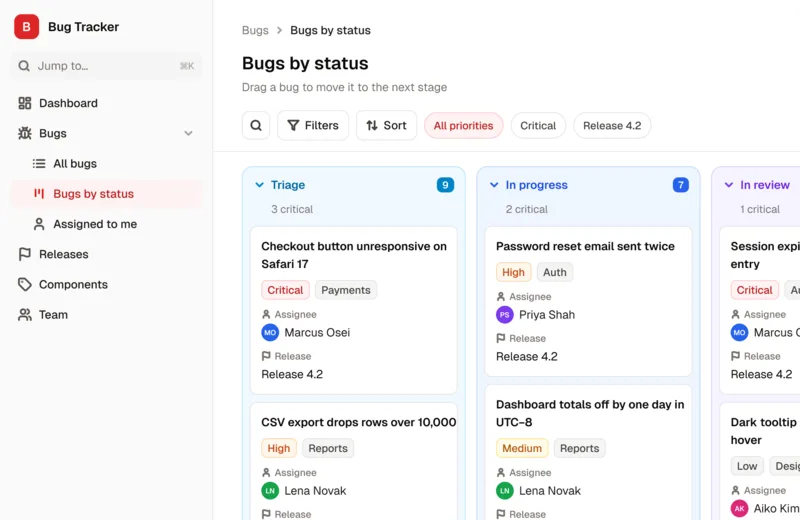
Task: Select the All priorities filter chip
Action: 463,126
